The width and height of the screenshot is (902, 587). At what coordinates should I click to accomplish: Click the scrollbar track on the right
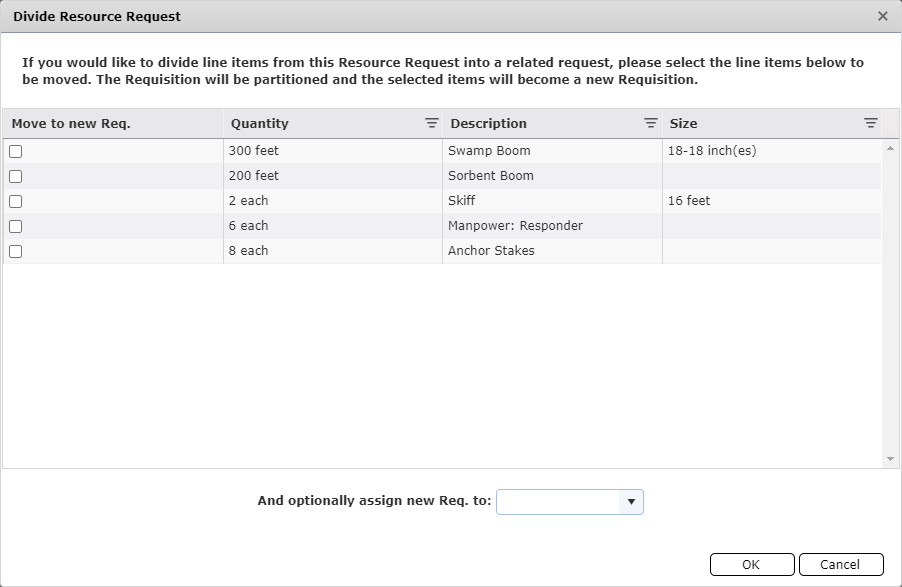pos(890,300)
